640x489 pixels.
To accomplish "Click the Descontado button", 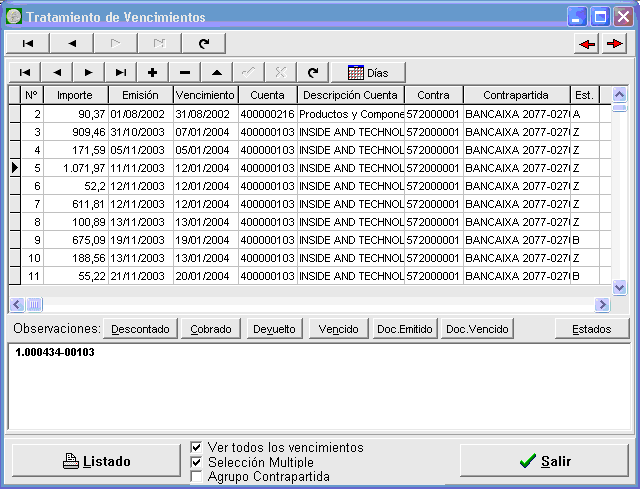I will click(140, 329).
